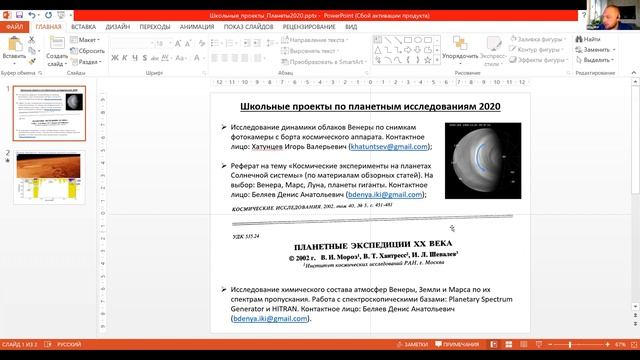This screenshot has width=640, height=360.
Task: Toggle text shadow S formatting
Action: 145,58
